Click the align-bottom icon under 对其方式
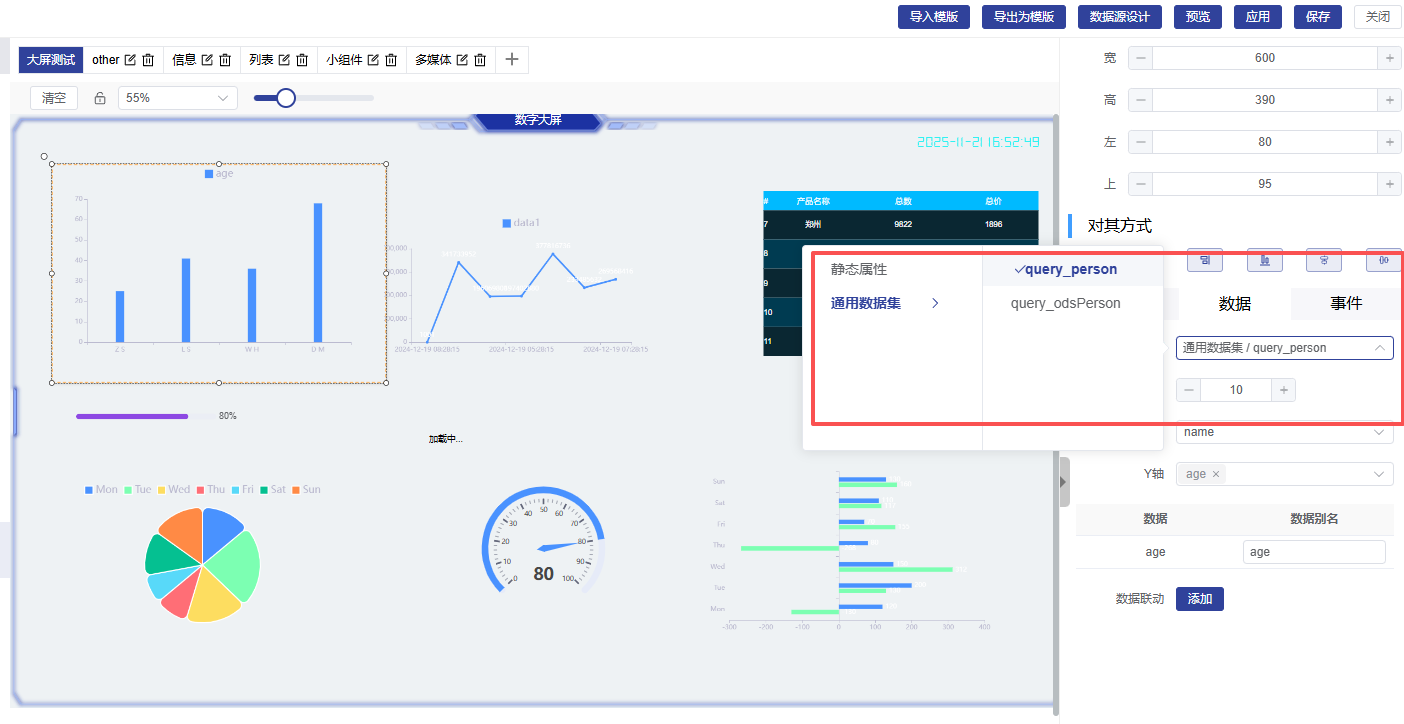The image size is (1404, 724). click(x=1264, y=260)
